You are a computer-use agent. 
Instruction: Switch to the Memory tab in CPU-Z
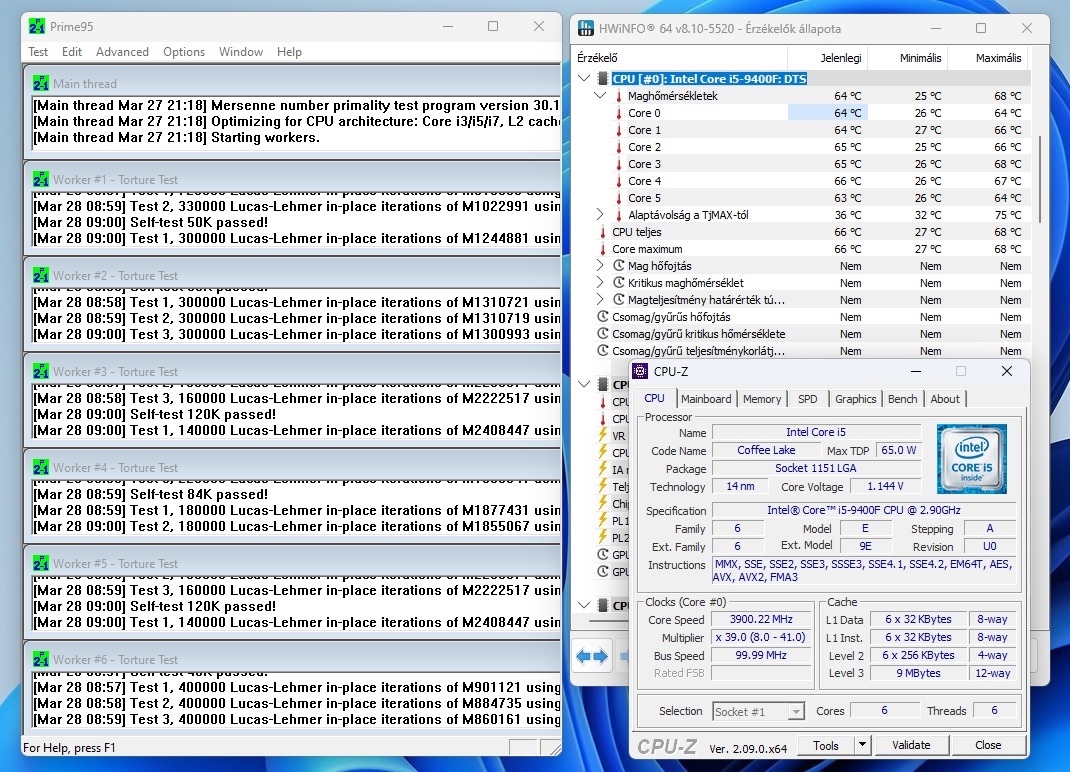[x=762, y=399]
